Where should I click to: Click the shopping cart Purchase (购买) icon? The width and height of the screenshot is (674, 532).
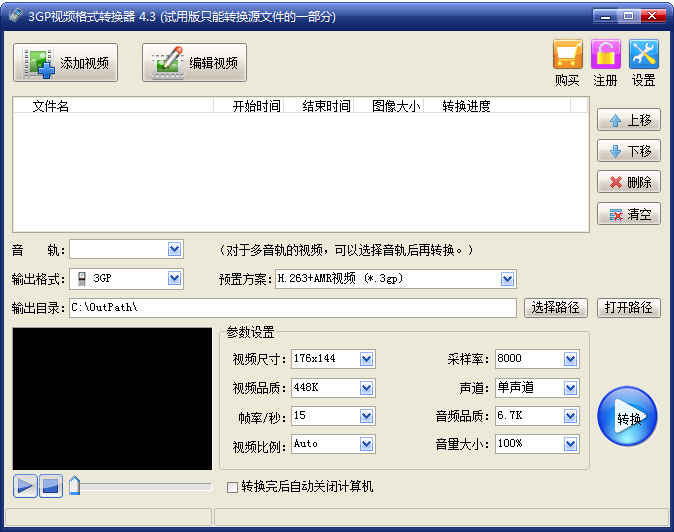567,55
